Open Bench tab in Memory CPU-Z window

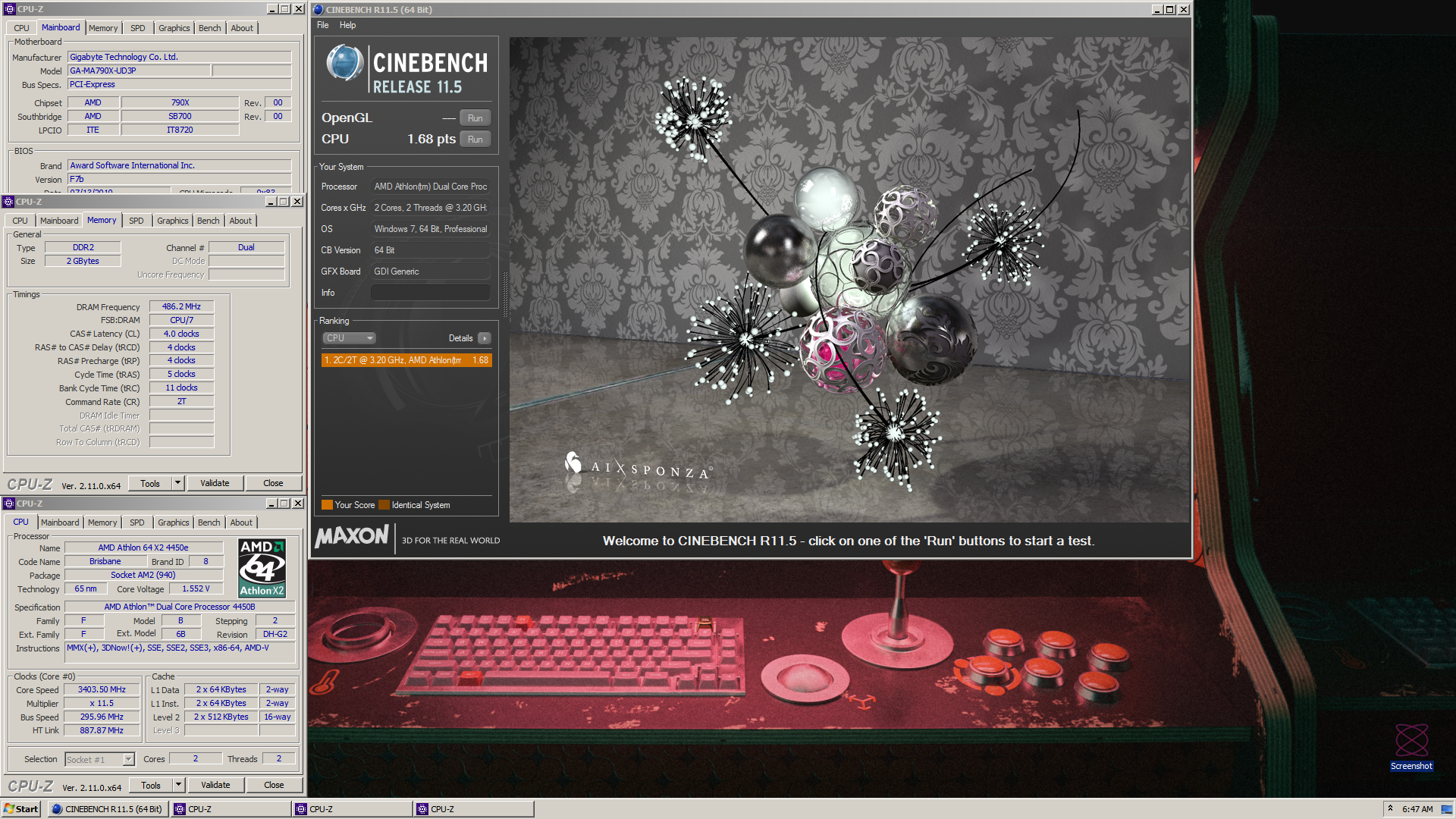(x=208, y=221)
